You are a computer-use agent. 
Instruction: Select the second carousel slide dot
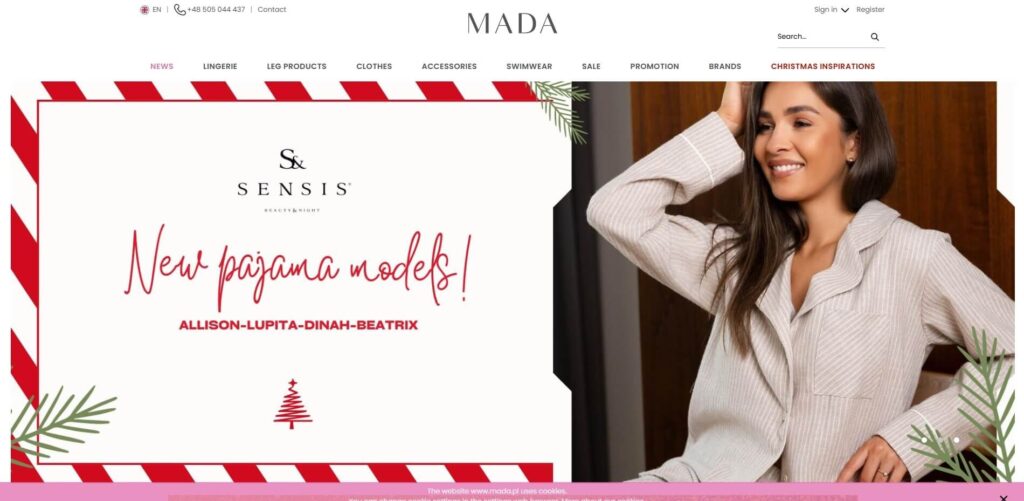point(940,440)
